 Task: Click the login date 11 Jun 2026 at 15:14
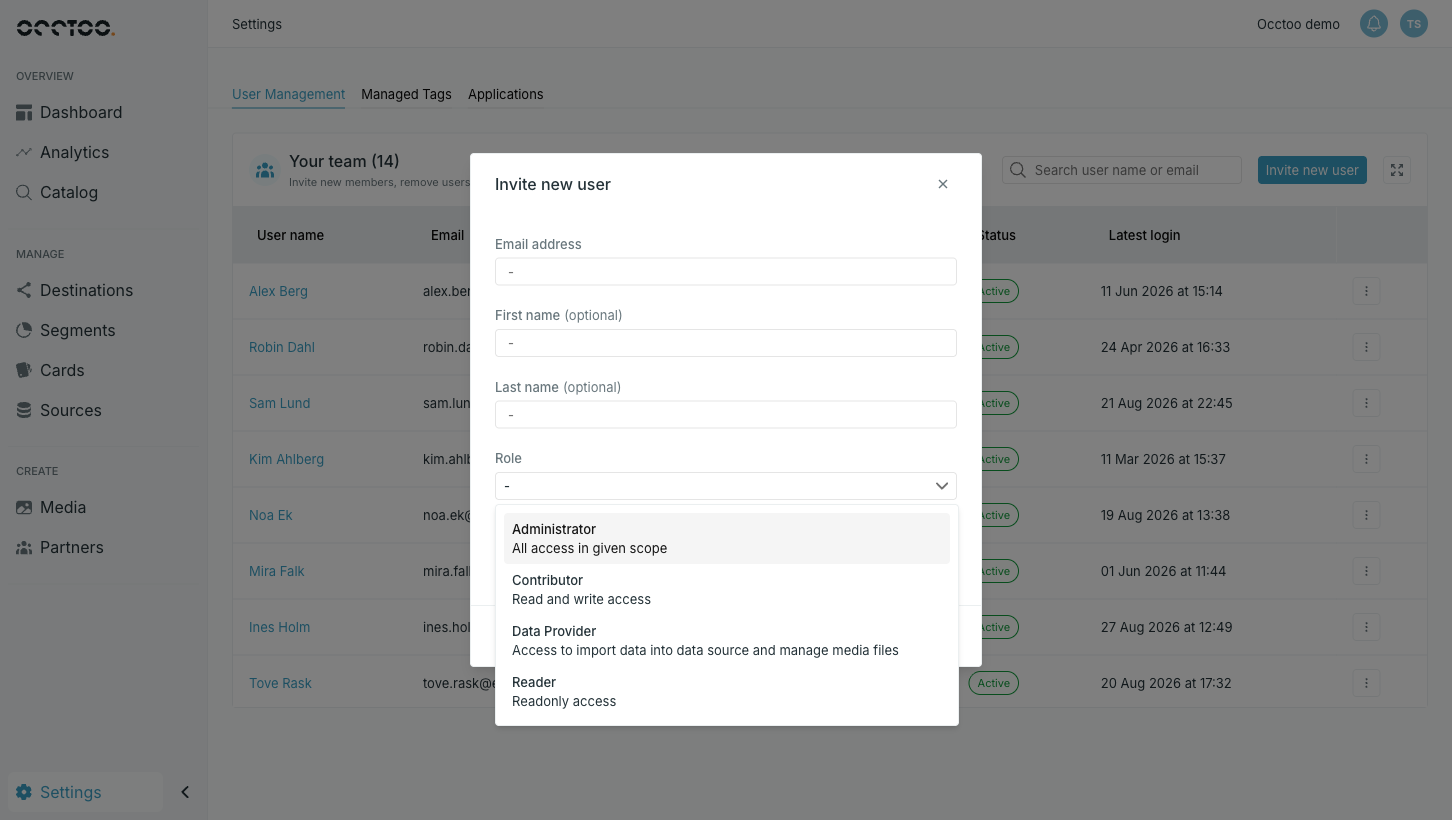click(x=1162, y=291)
